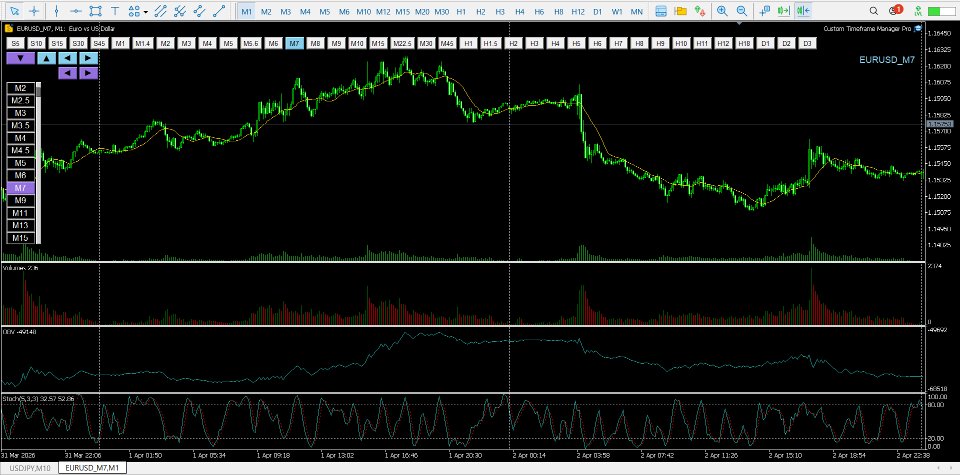960x475 pixels.
Task: Toggle chart shift icon
Action: click(784, 11)
